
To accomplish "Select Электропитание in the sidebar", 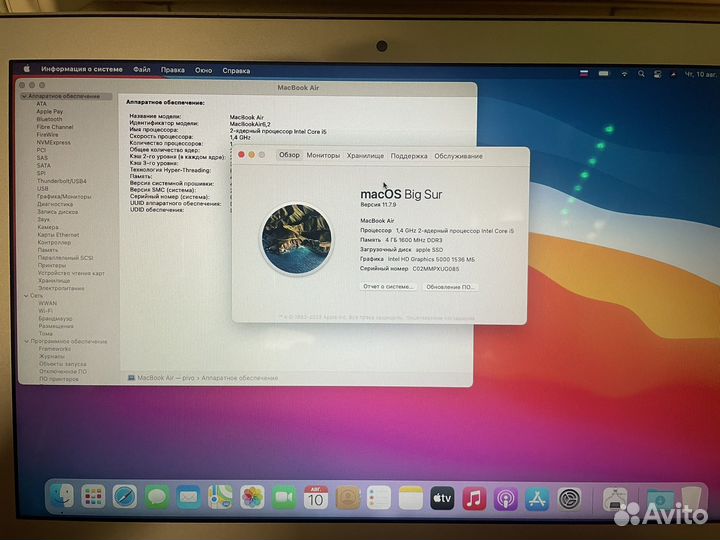I will [61, 288].
